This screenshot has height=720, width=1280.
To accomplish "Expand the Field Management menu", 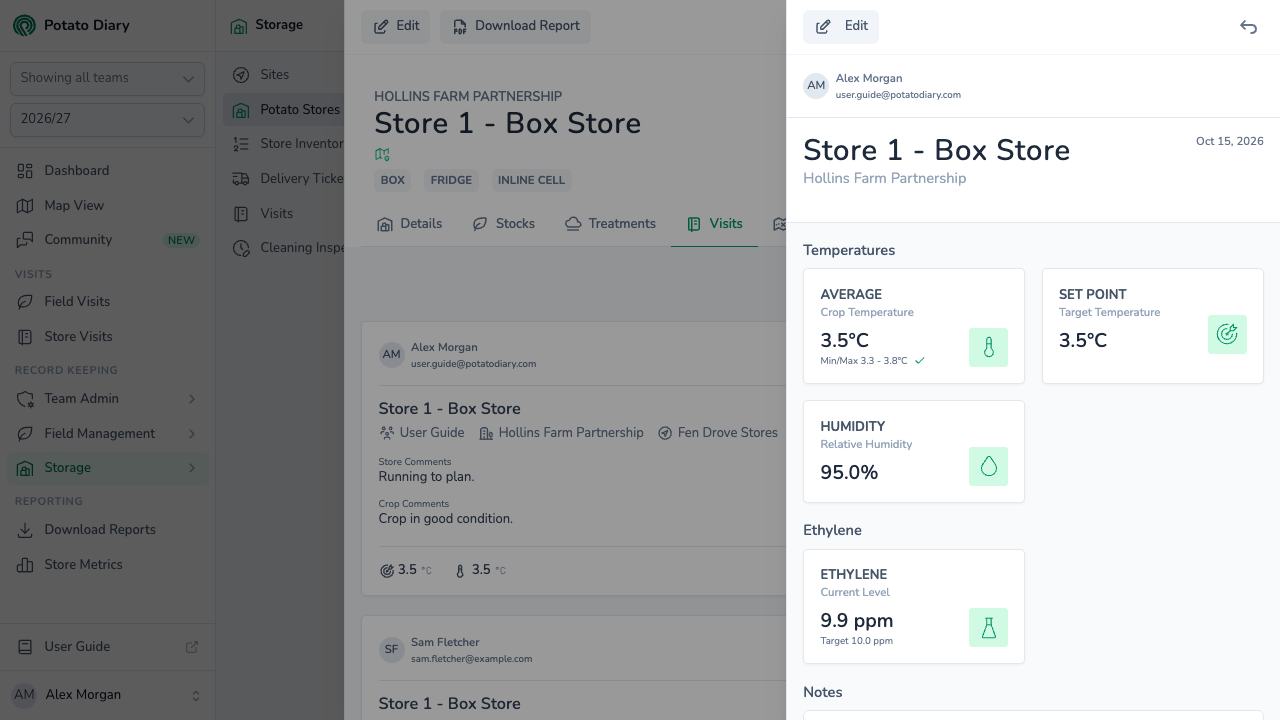I will click(x=107, y=434).
